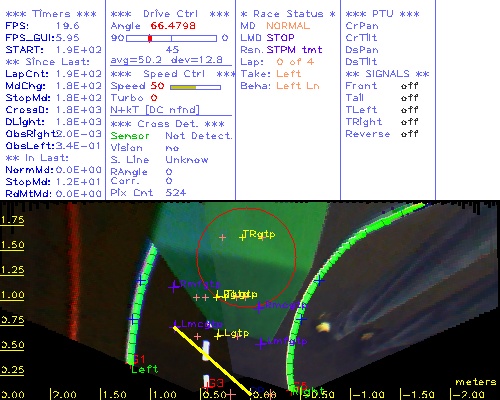Toggle the Reverse signal off value

pyautogui.click(x=409, y=134)
